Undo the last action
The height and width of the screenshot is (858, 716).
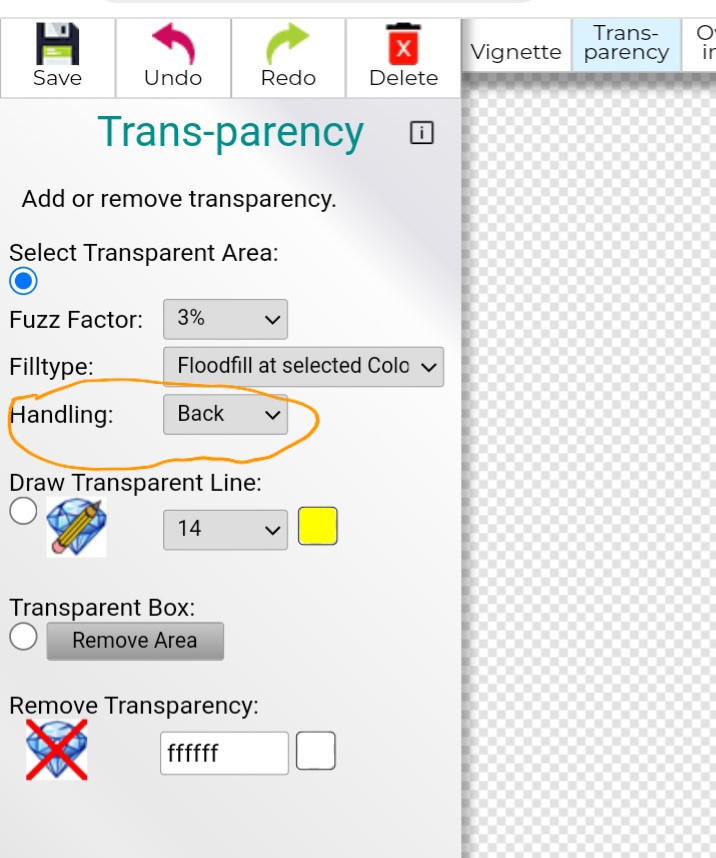coord(173,44)
